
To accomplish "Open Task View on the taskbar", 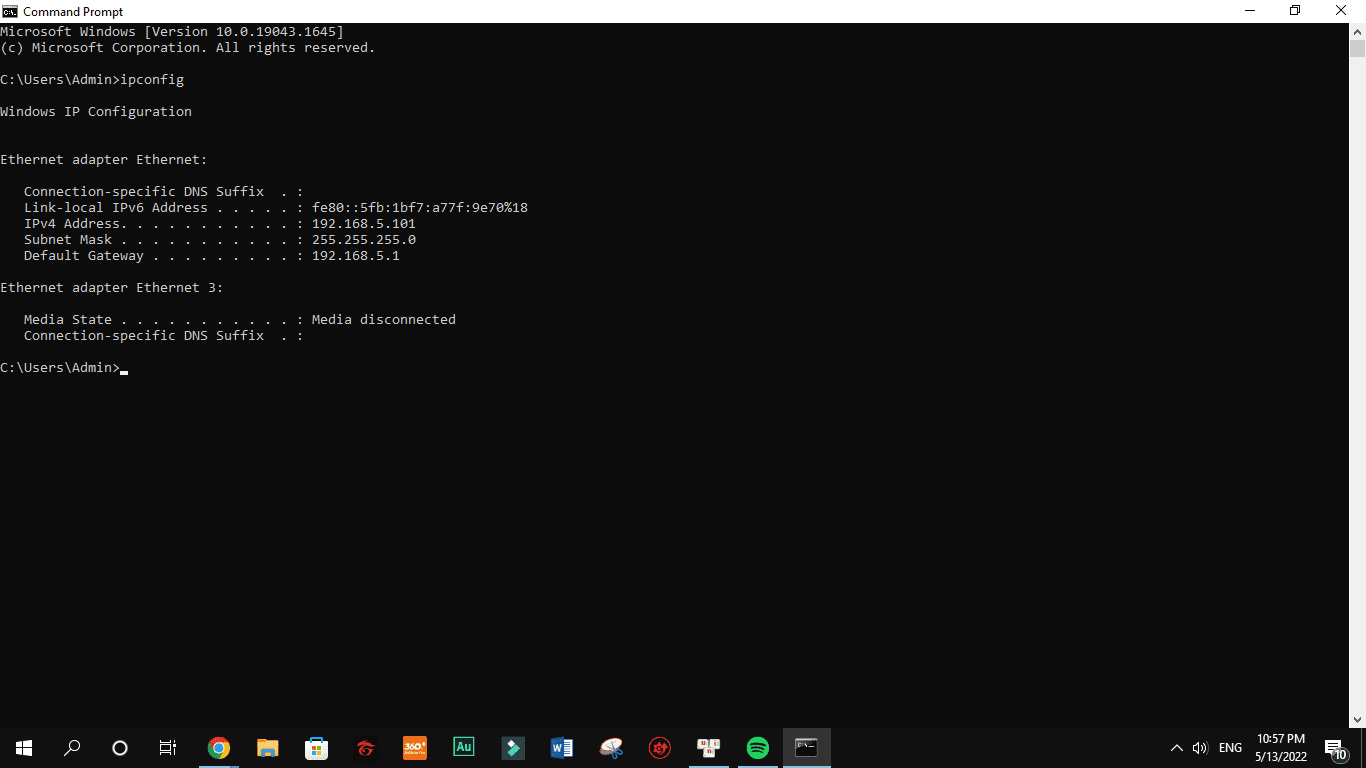I will tap(168, 747).
